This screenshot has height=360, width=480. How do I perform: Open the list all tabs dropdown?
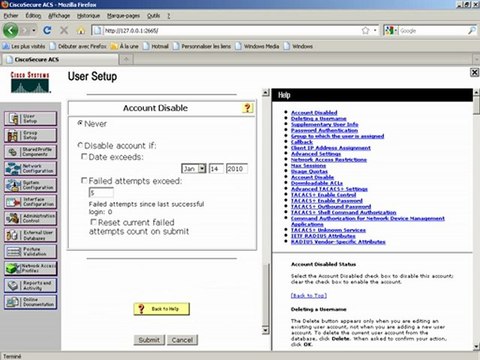pyautogui.click(x=476, y=59)
